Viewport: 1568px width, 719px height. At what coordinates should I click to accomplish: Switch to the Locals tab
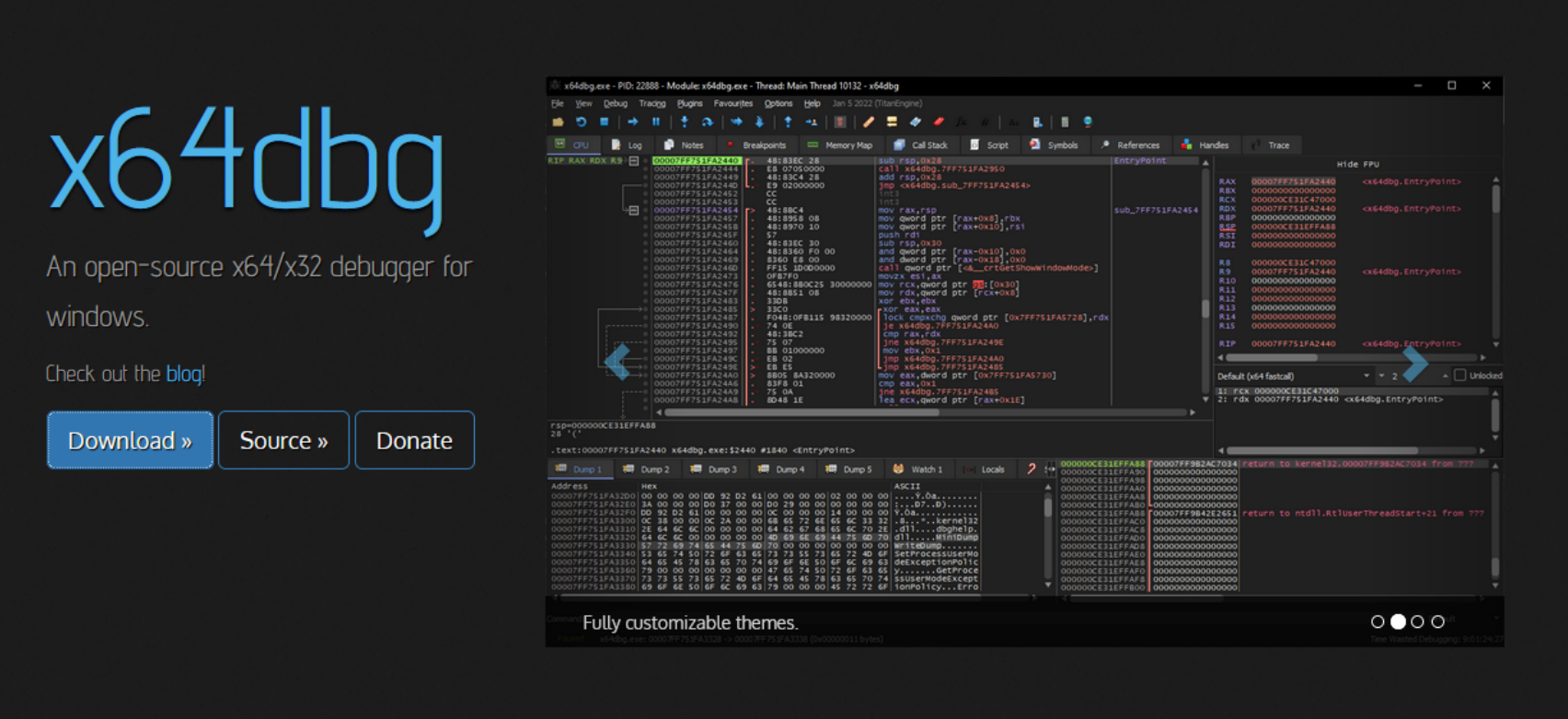tap(985, 470)
